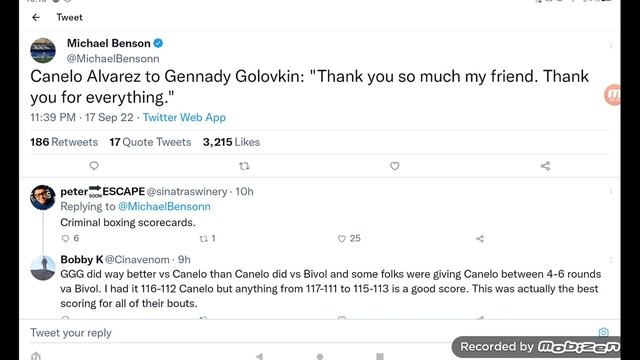Attach a photo using the camera icon
Screen dimensions: 640x360
(603, 332)
